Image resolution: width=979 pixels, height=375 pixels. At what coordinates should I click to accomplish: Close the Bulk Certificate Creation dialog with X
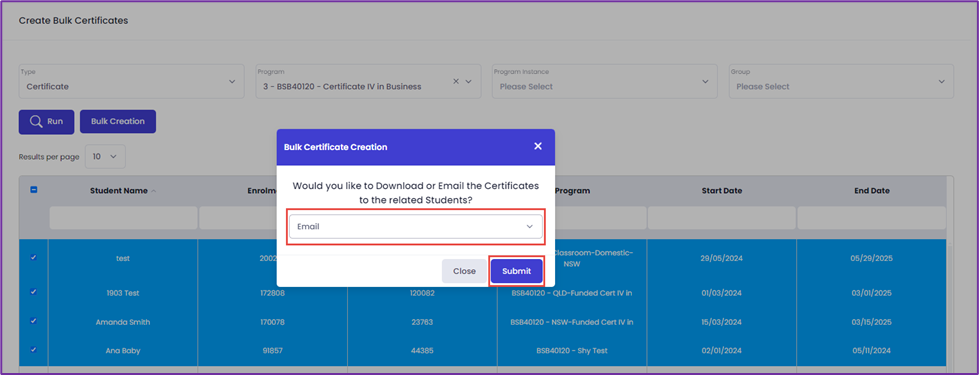click(x=538, y=147)
